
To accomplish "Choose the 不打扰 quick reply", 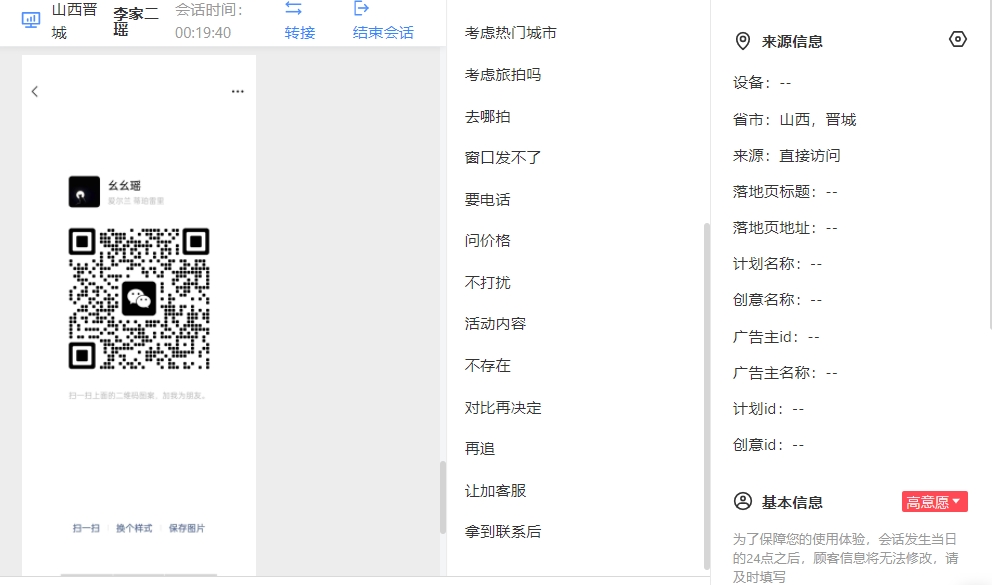I will tap(487, 283).
